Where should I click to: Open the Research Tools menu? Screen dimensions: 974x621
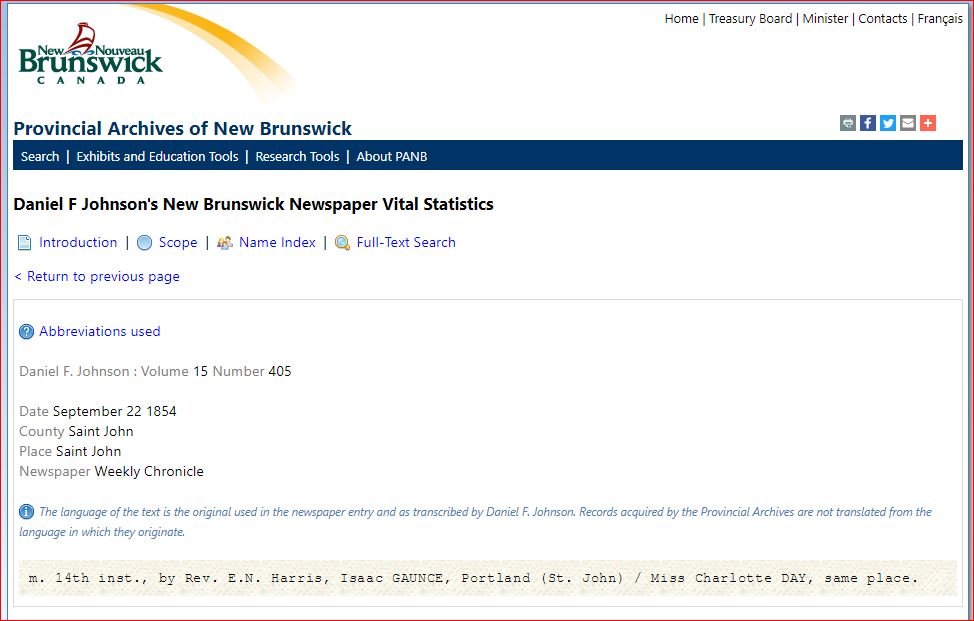(297, 156)
